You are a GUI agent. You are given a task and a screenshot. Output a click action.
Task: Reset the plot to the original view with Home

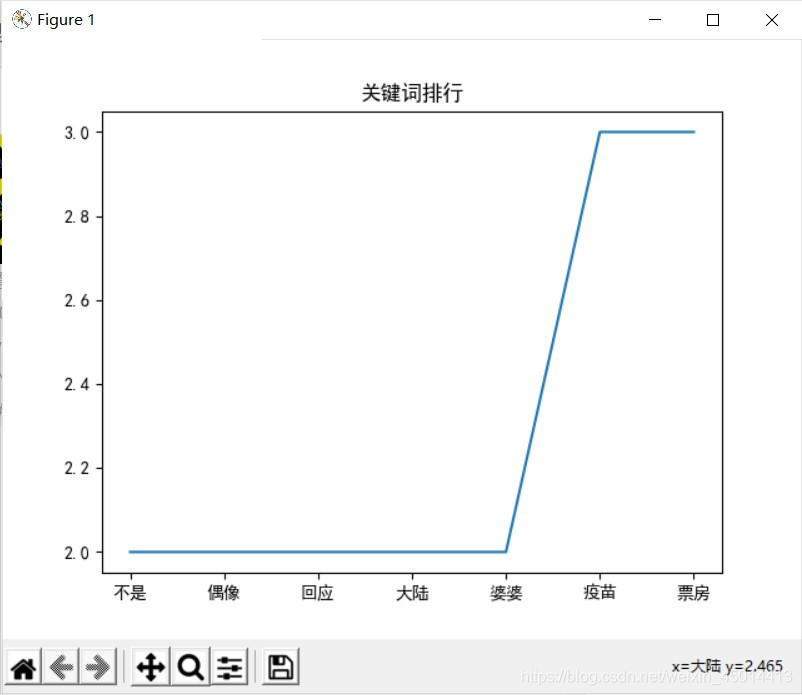coord(23,667)
